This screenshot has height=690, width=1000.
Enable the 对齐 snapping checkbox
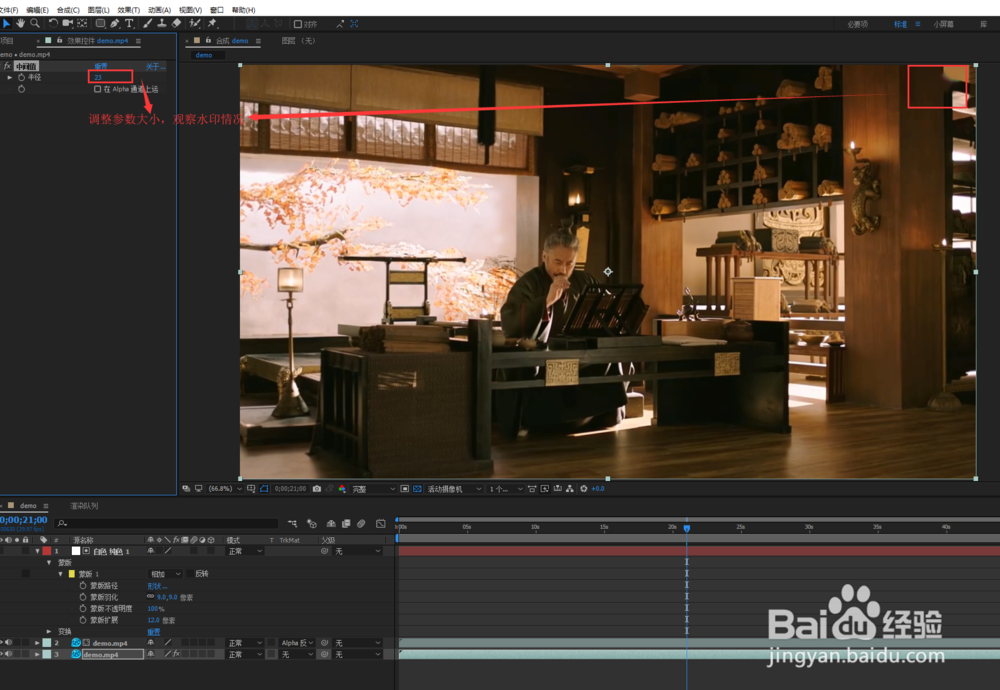click(297, 24)
